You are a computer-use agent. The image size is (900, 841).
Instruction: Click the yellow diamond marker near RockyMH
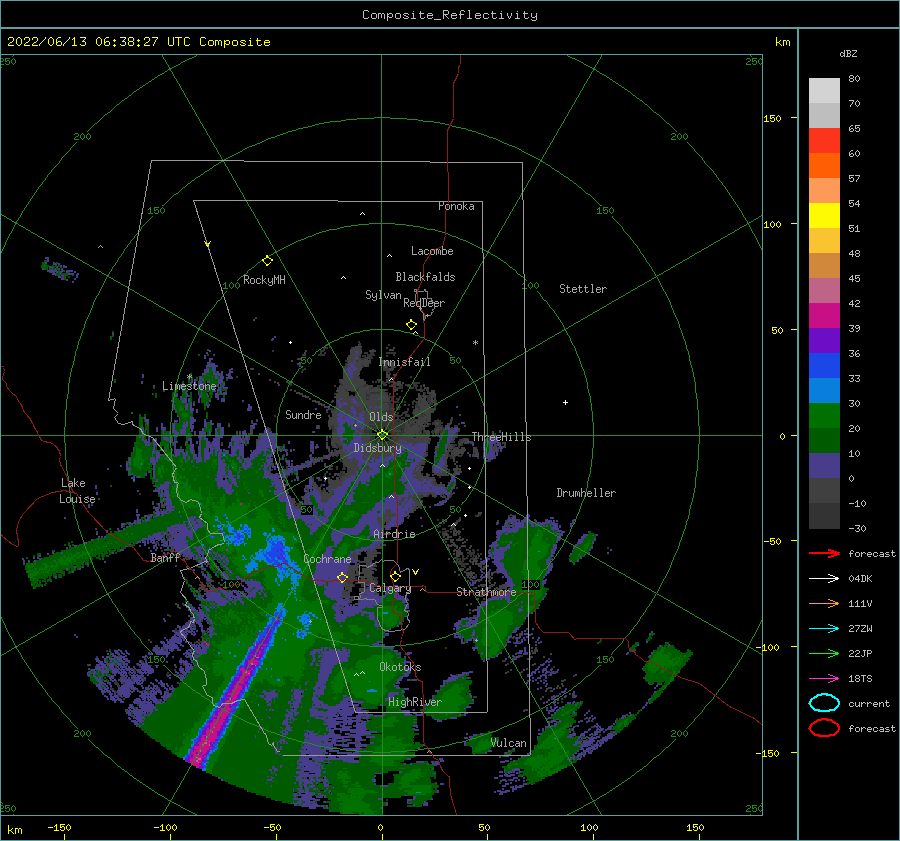click(x=267, y=261)
